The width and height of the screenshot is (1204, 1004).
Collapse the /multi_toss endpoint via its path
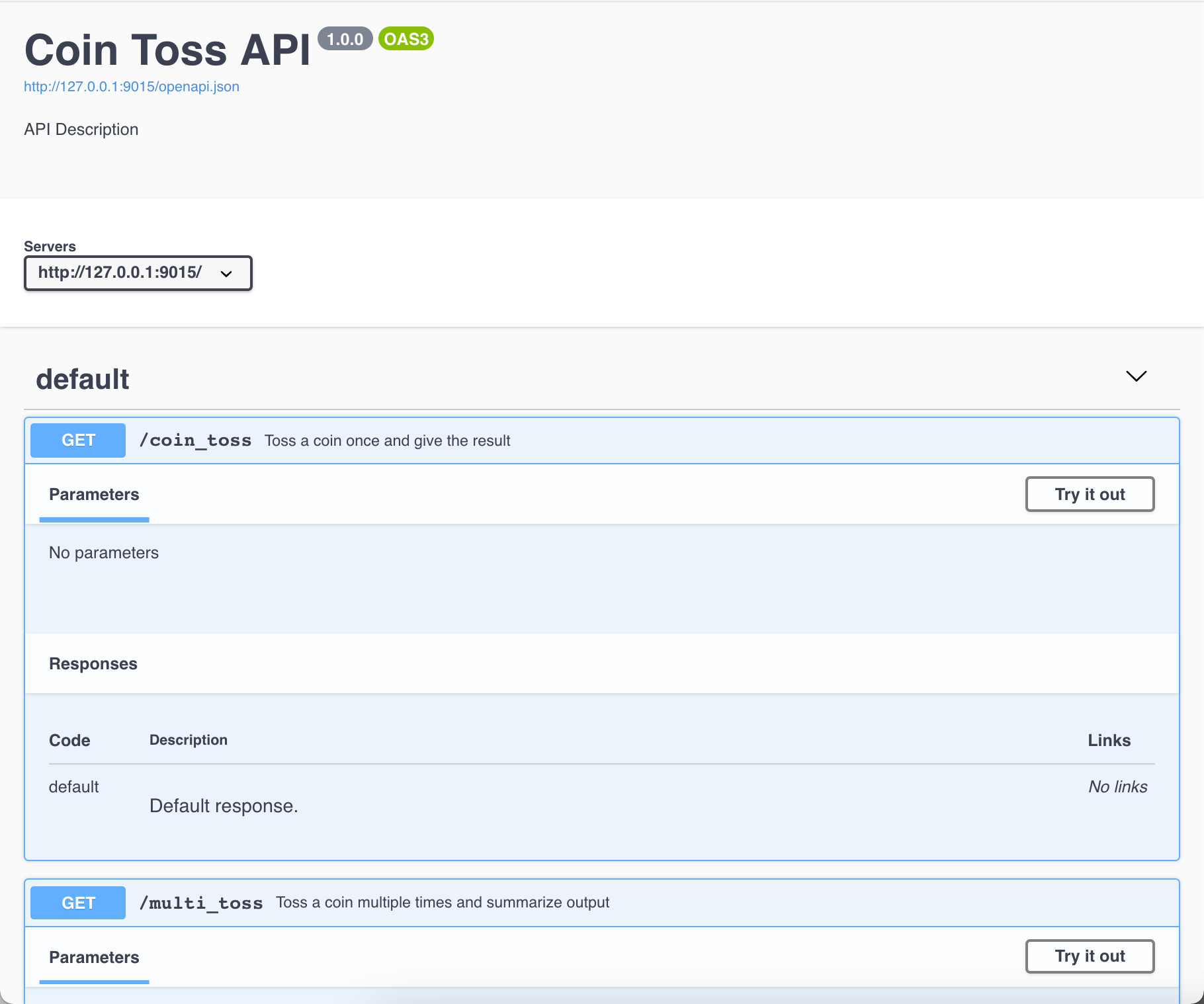[x=201, y=903]
